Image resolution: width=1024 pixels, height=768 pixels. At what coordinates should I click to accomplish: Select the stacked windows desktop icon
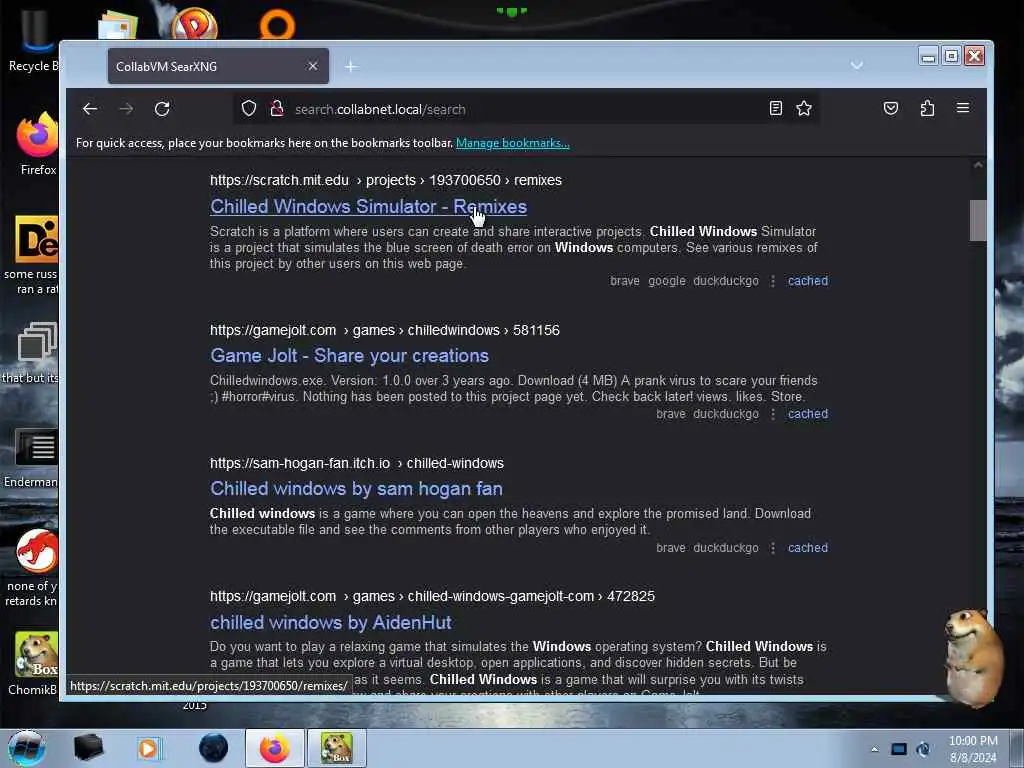coord(33,353)
